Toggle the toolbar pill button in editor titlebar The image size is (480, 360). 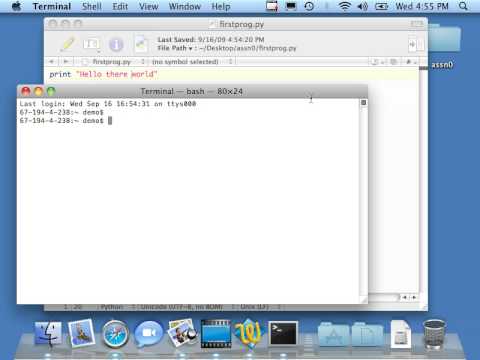click(x=417, y=24)
